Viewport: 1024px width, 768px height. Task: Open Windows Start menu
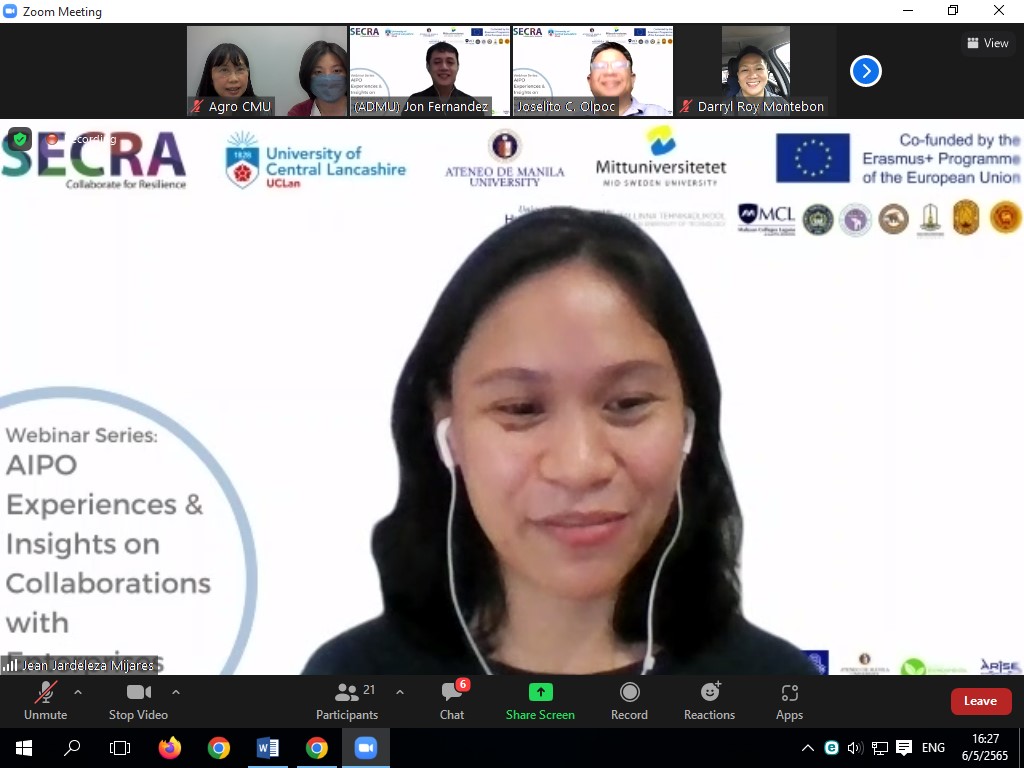pos(24,748)
